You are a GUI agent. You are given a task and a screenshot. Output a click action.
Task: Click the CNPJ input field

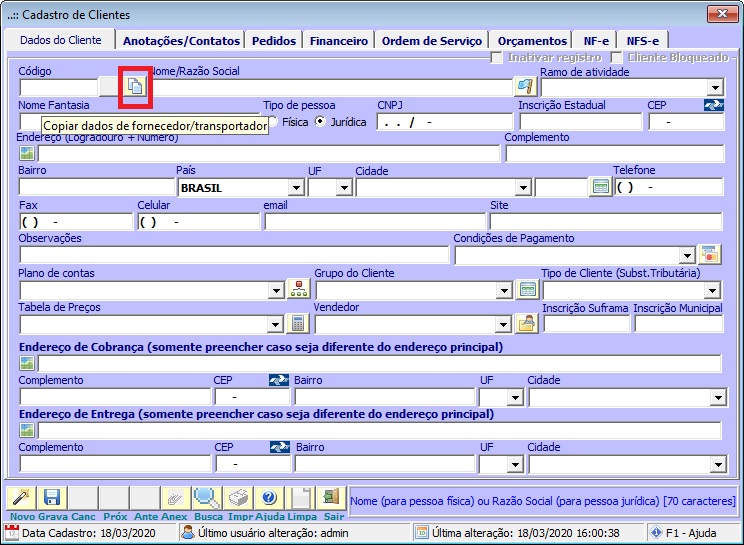coord(445,122)
